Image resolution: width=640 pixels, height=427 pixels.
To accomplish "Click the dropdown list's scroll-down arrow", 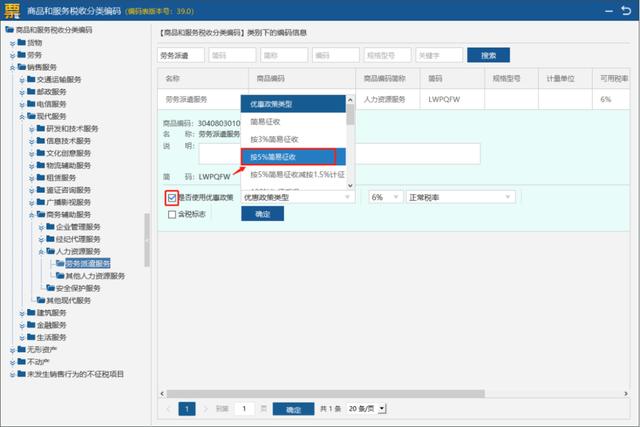I will [x=350, y=186].
